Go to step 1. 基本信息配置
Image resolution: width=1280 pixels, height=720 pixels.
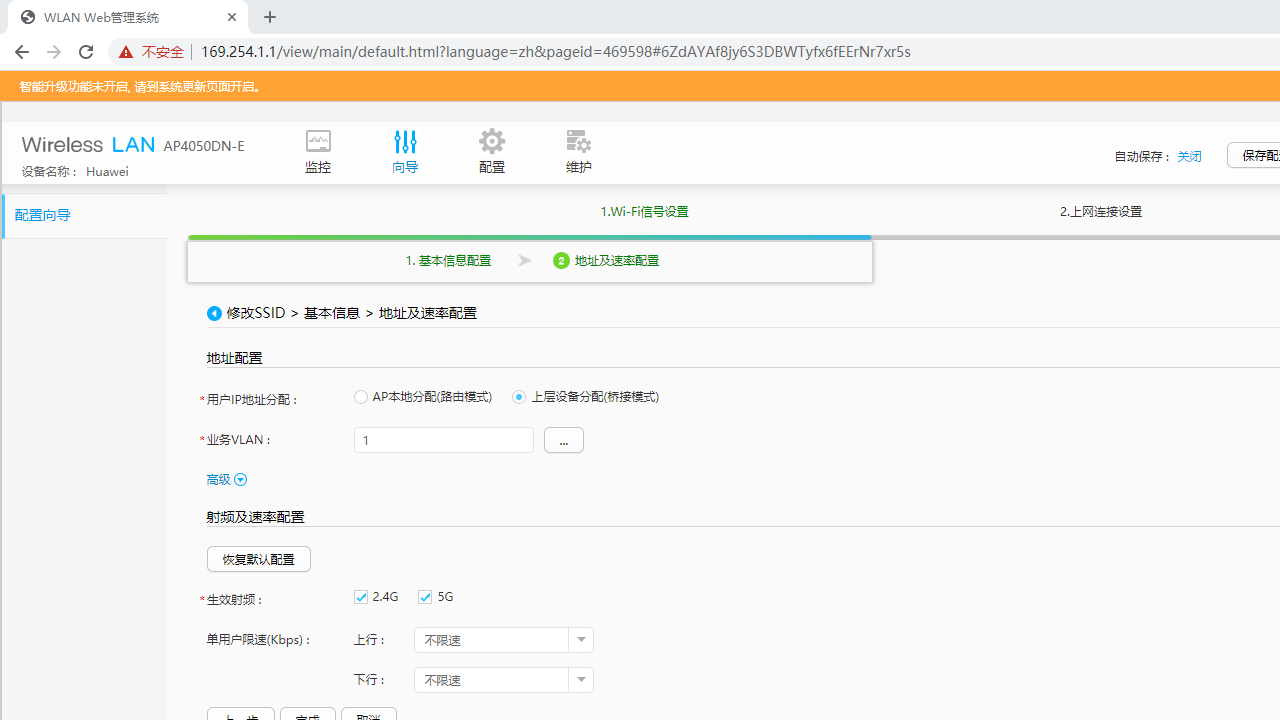click(448, 261)
